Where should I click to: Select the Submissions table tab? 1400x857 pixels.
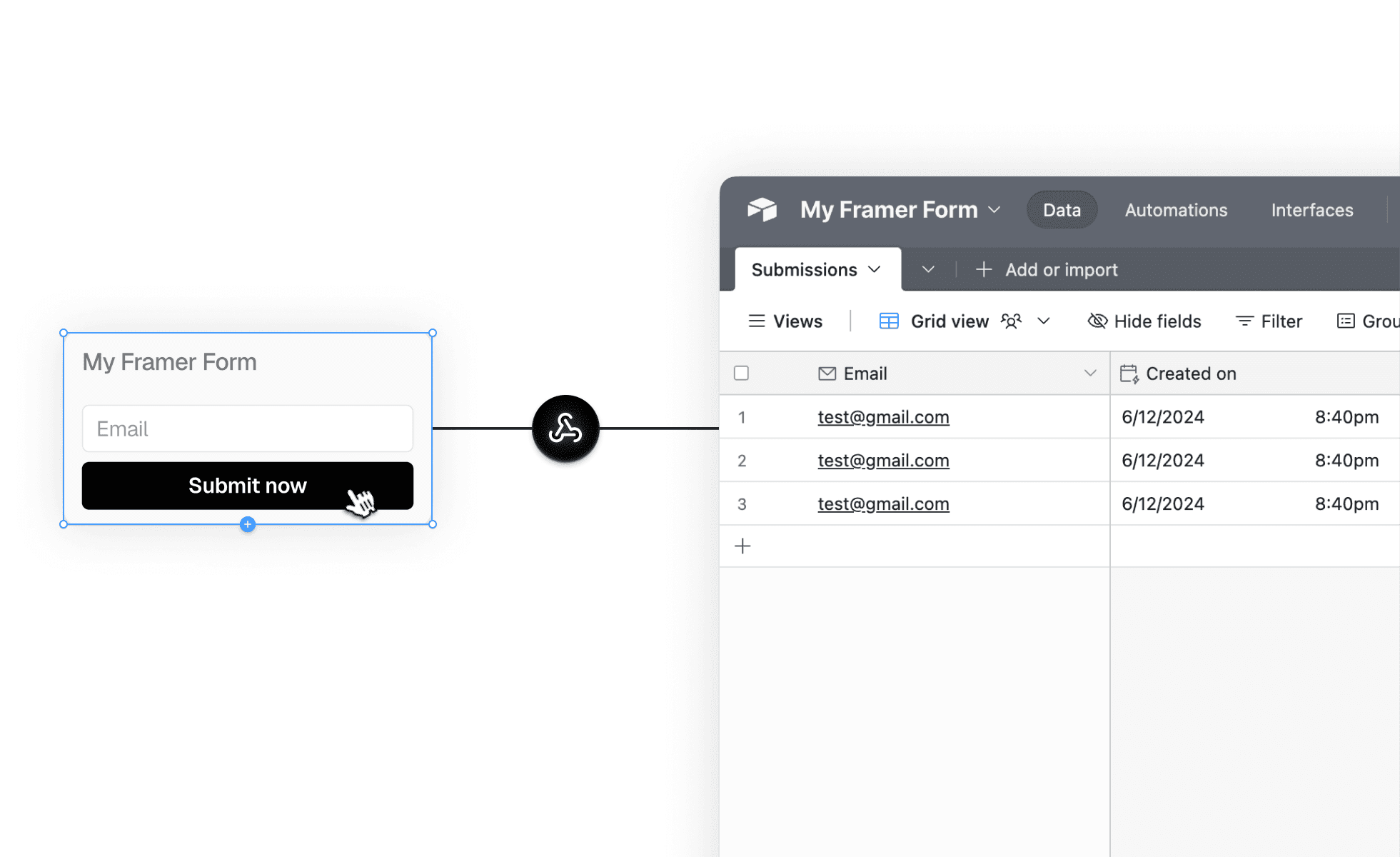818,269
